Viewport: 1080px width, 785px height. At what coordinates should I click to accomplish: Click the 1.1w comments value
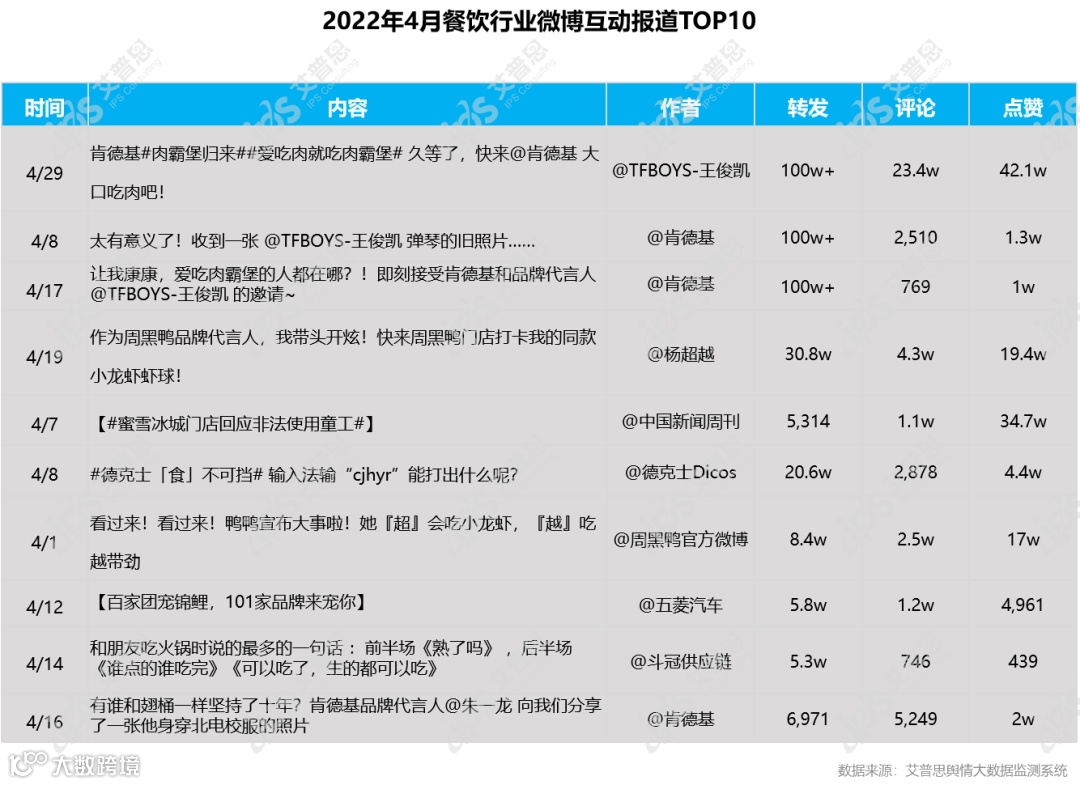[915, 421]
